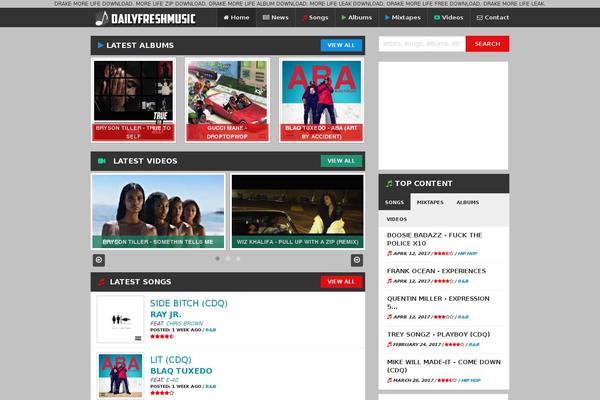Open the Albums menu item
The height and width of the screenshot is (400, 600).
click(357, 18)
